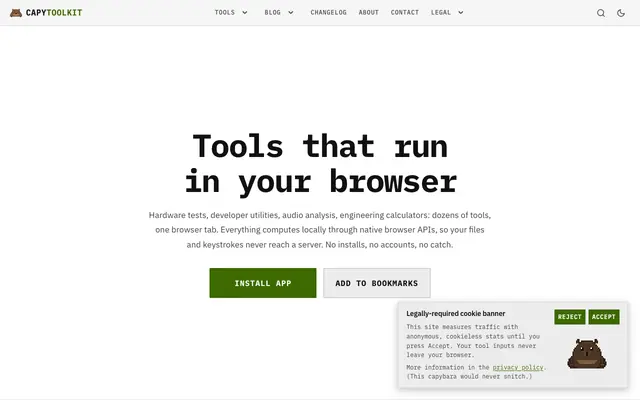Reject cookies in the banner
The height and width of the screenshot is (400, 640).
pyautogui.click(x=569, y=317)
